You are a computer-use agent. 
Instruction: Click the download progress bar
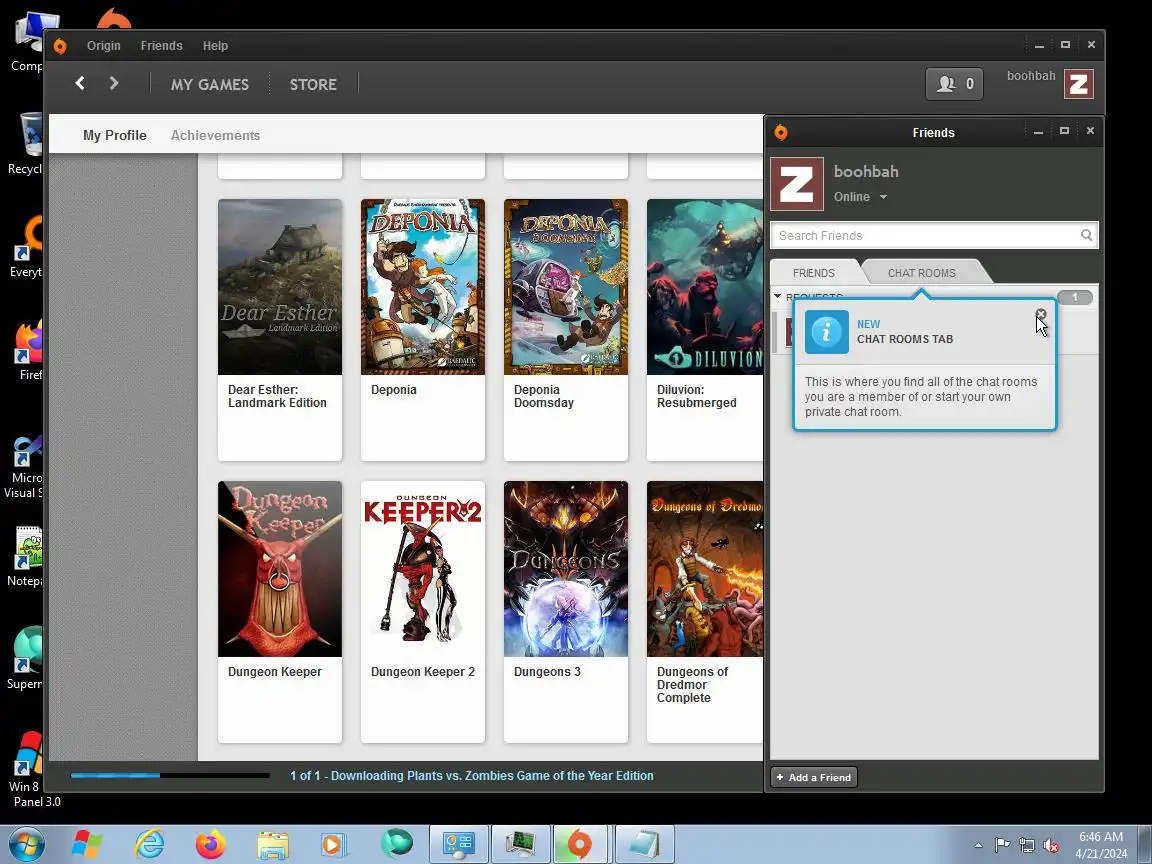[x=170, y=775]
